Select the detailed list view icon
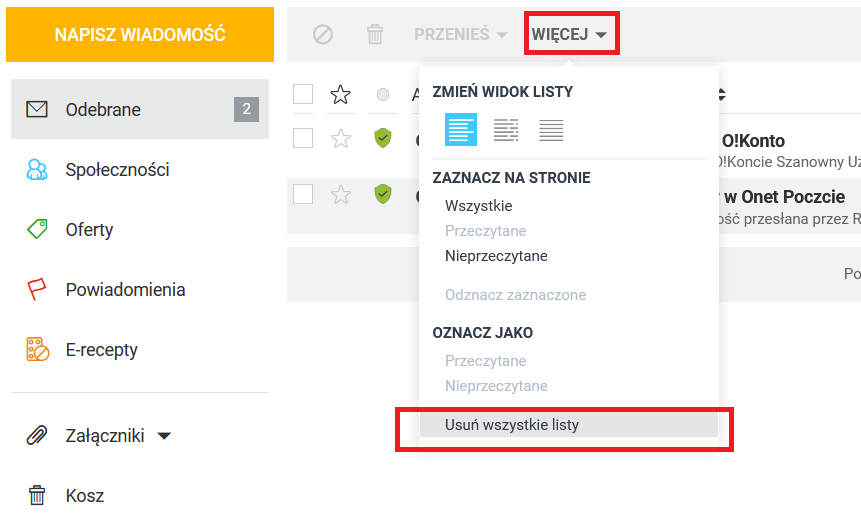Image resolution: width=861 pixels, height=514 pixels. [461, 130]
